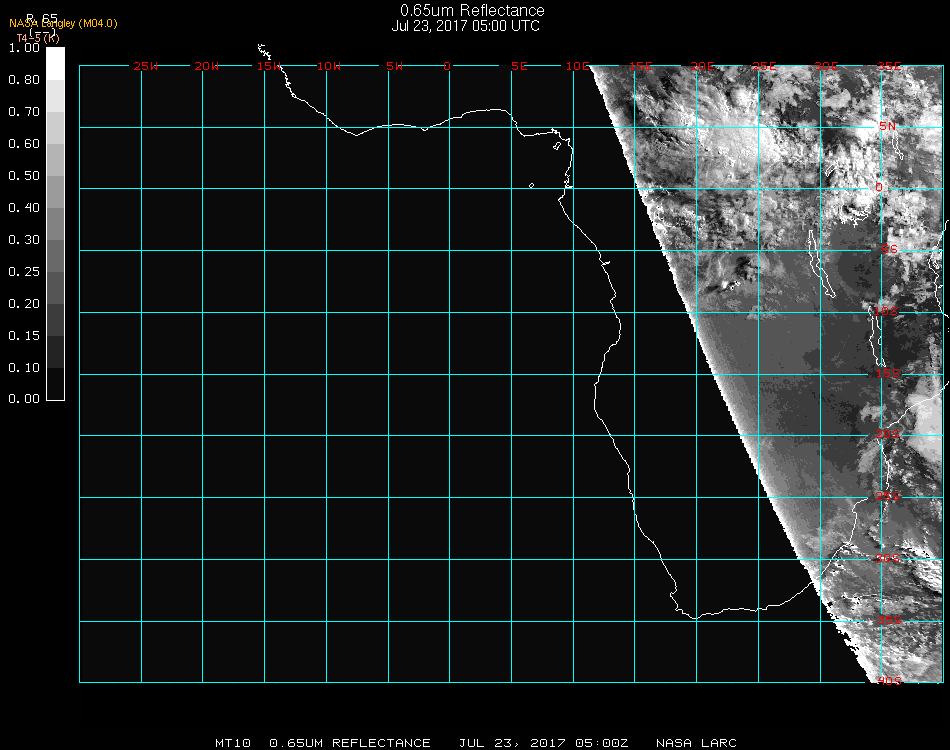950x750 pixels.
Task: Select the 35E longitude label
Action: 889,66
